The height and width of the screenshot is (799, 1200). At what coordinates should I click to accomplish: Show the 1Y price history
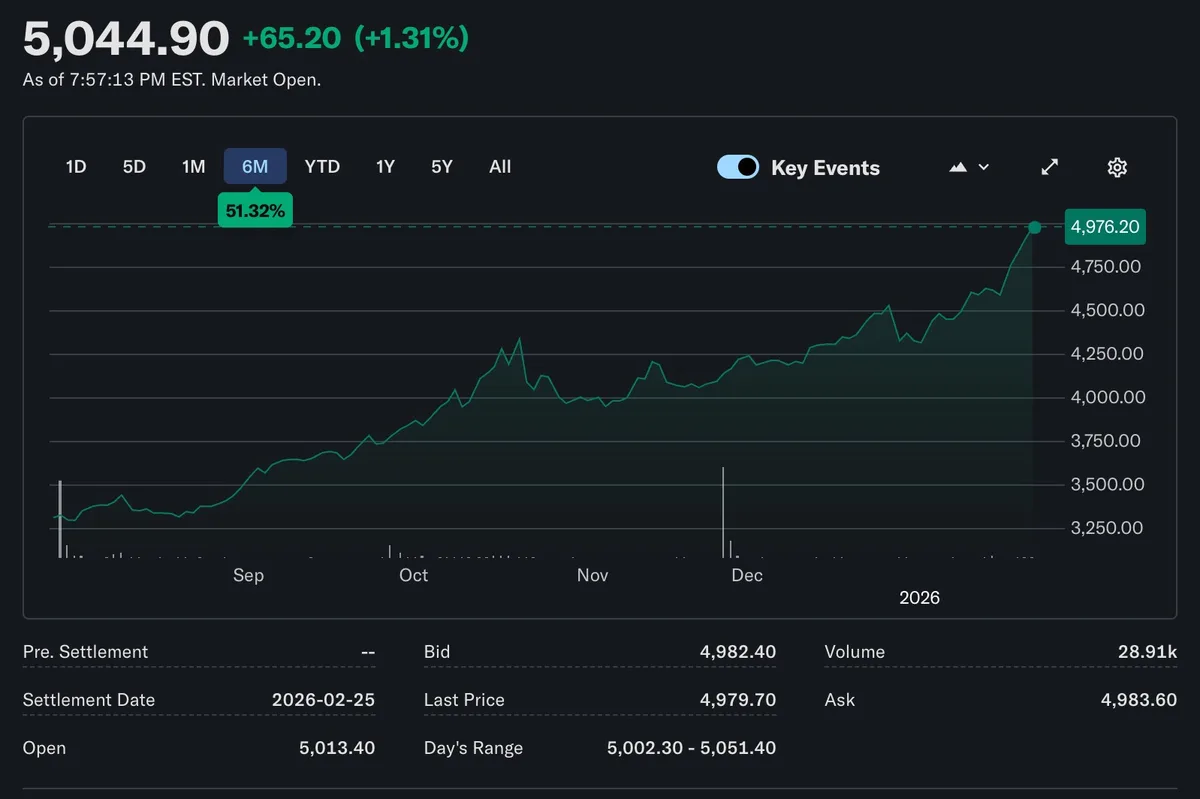[385, 167]
